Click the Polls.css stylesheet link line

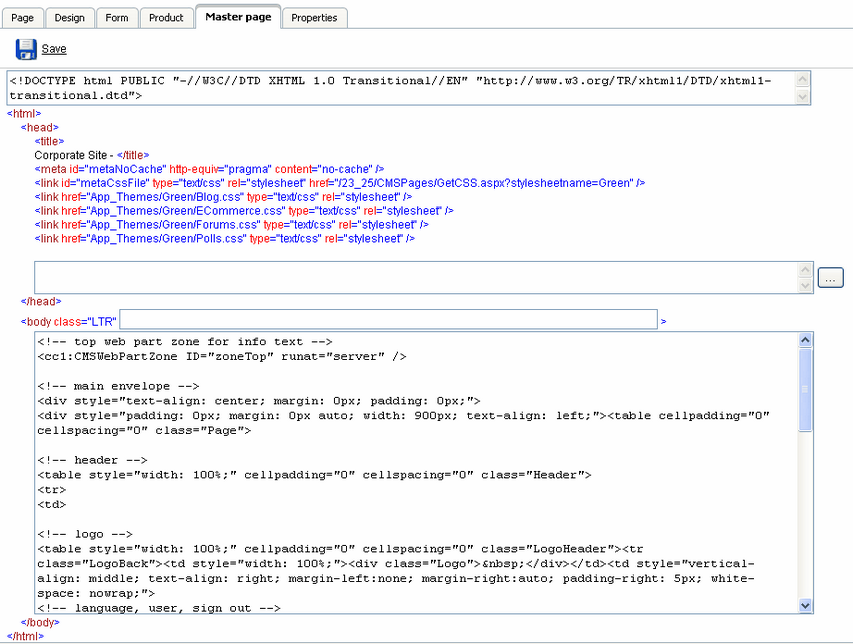(x=225, y=238)
